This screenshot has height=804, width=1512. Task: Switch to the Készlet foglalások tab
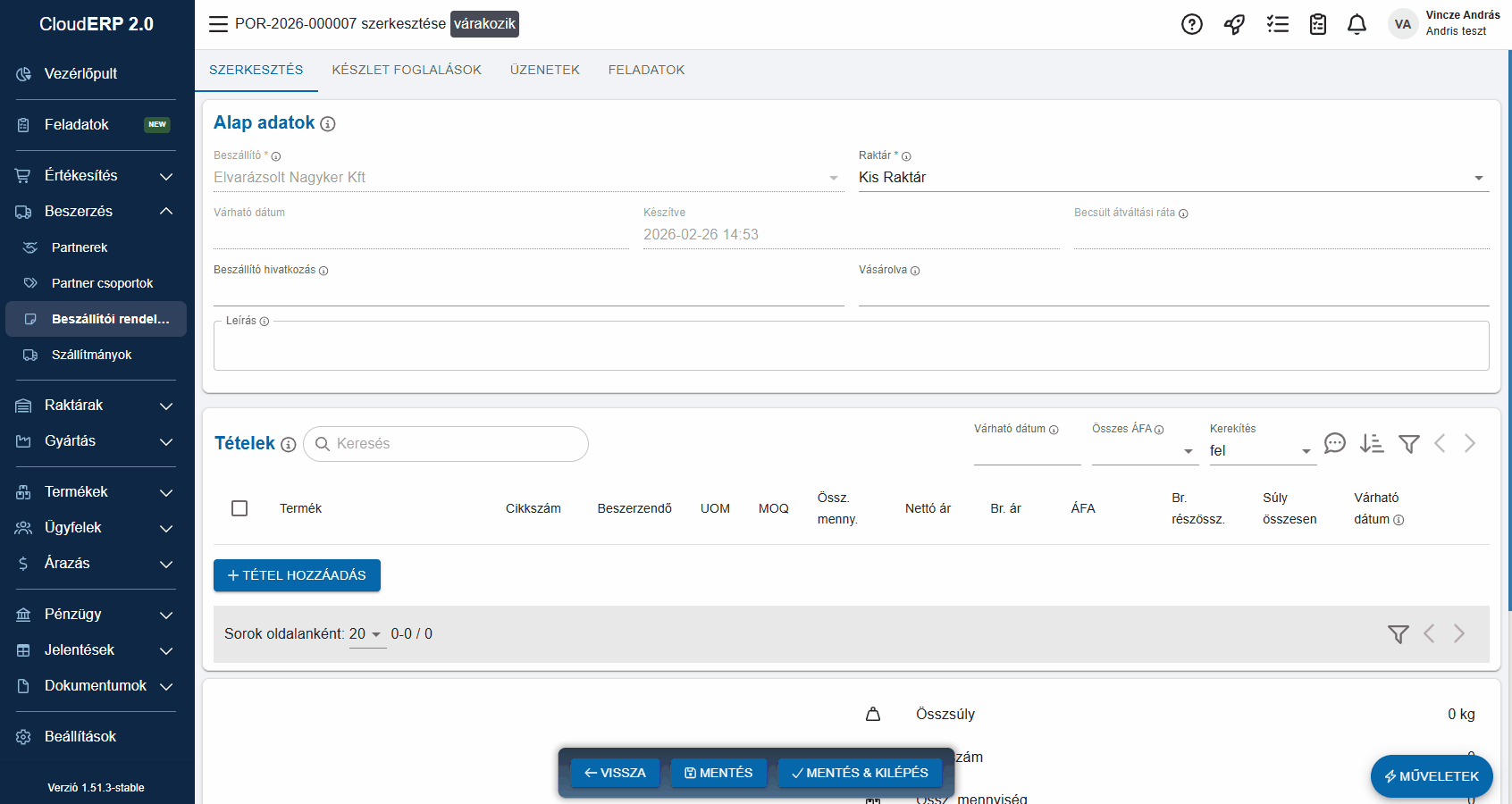click(407, 70)
